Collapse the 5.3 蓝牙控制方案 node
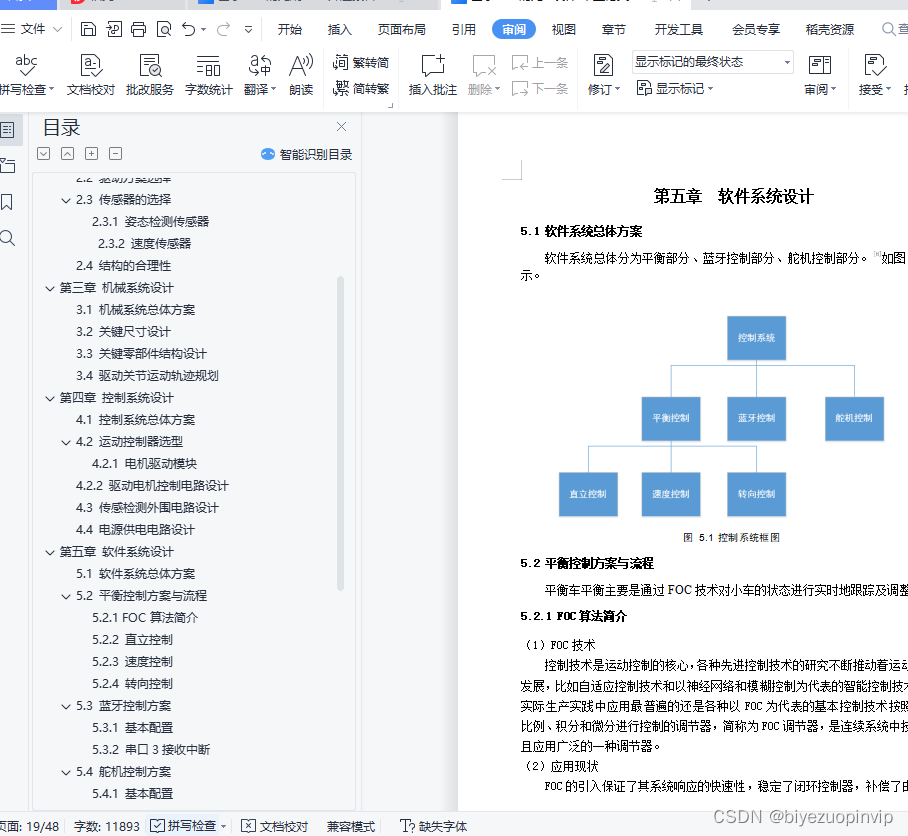Screen dimensions: 908x836 (66, 706)
